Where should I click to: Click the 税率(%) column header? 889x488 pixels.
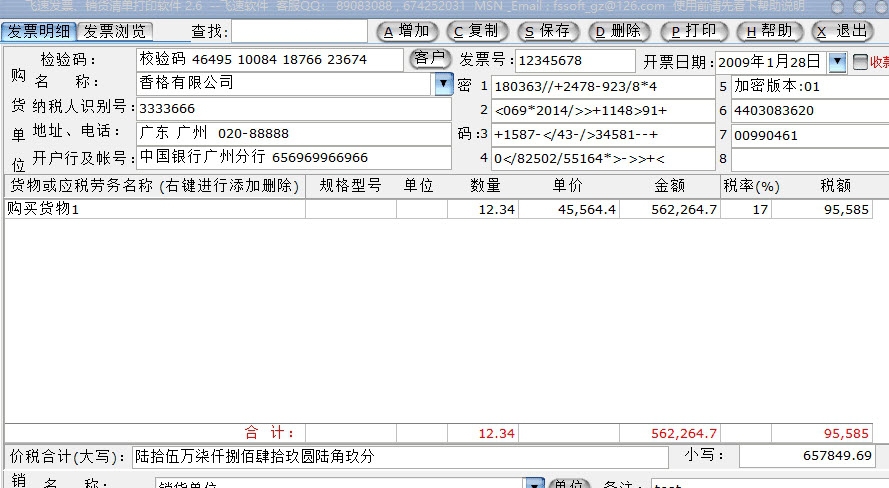pos(751,186)
